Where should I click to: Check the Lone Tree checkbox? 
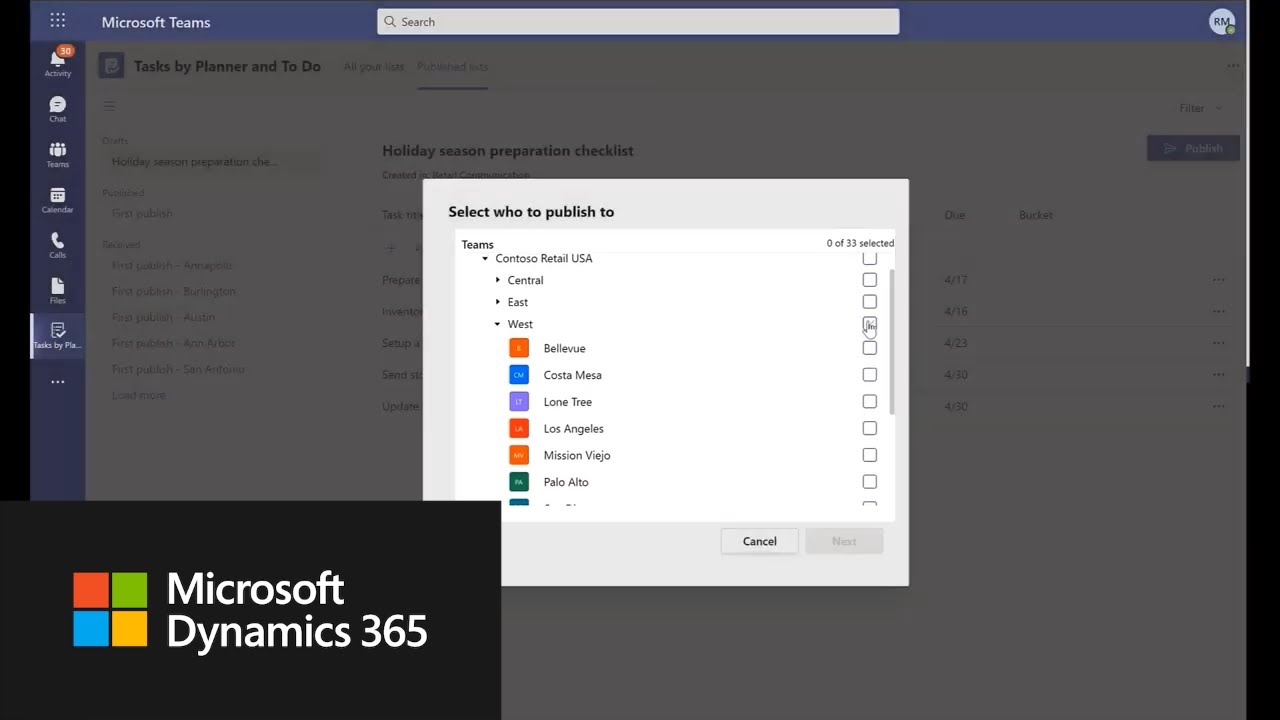point(869,402)
